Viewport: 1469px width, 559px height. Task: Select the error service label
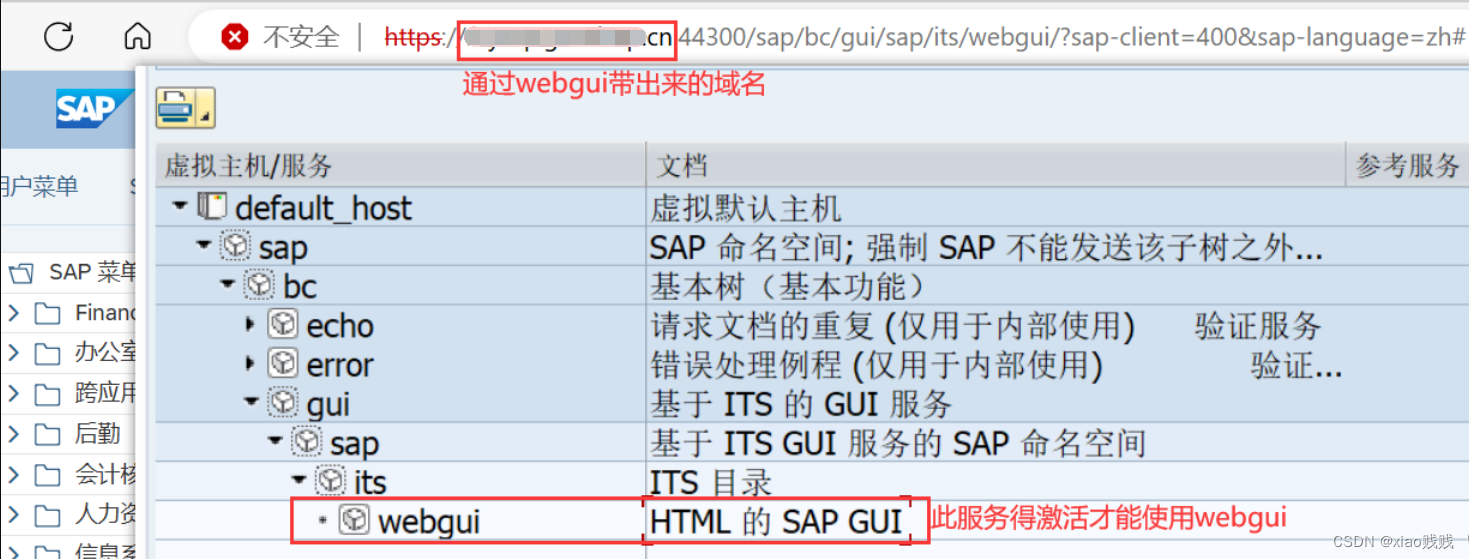(340, 364)
